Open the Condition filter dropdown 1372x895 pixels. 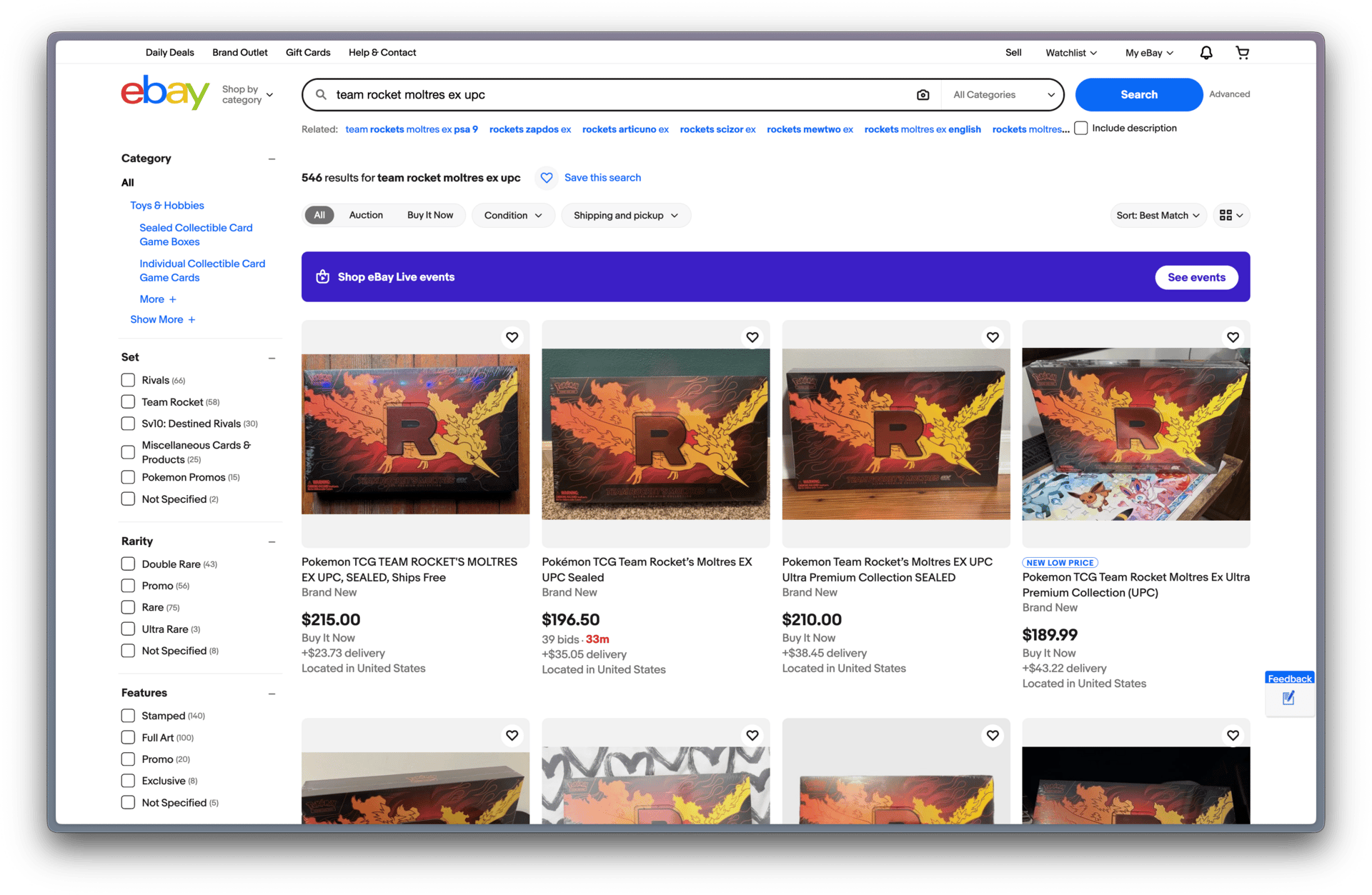512,216
